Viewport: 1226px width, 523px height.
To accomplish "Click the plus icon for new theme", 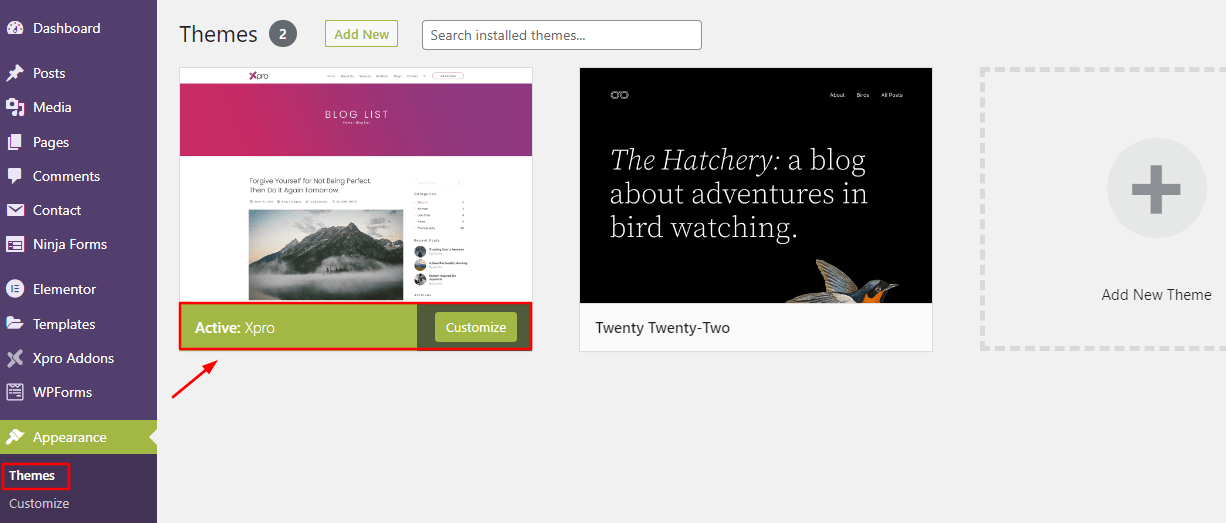I will point(1156,188).
